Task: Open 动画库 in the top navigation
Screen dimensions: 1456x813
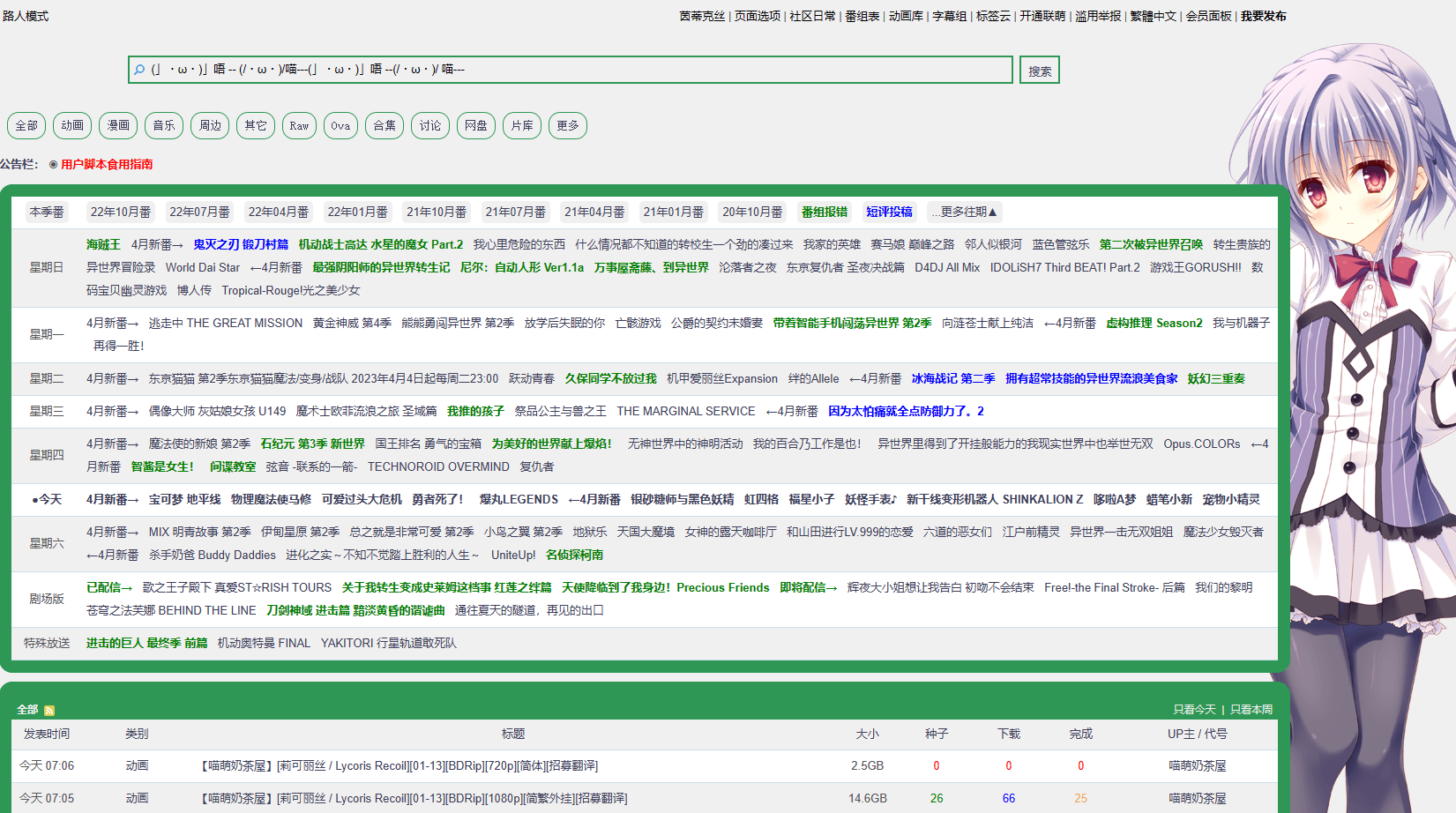Action: [907, 16]
